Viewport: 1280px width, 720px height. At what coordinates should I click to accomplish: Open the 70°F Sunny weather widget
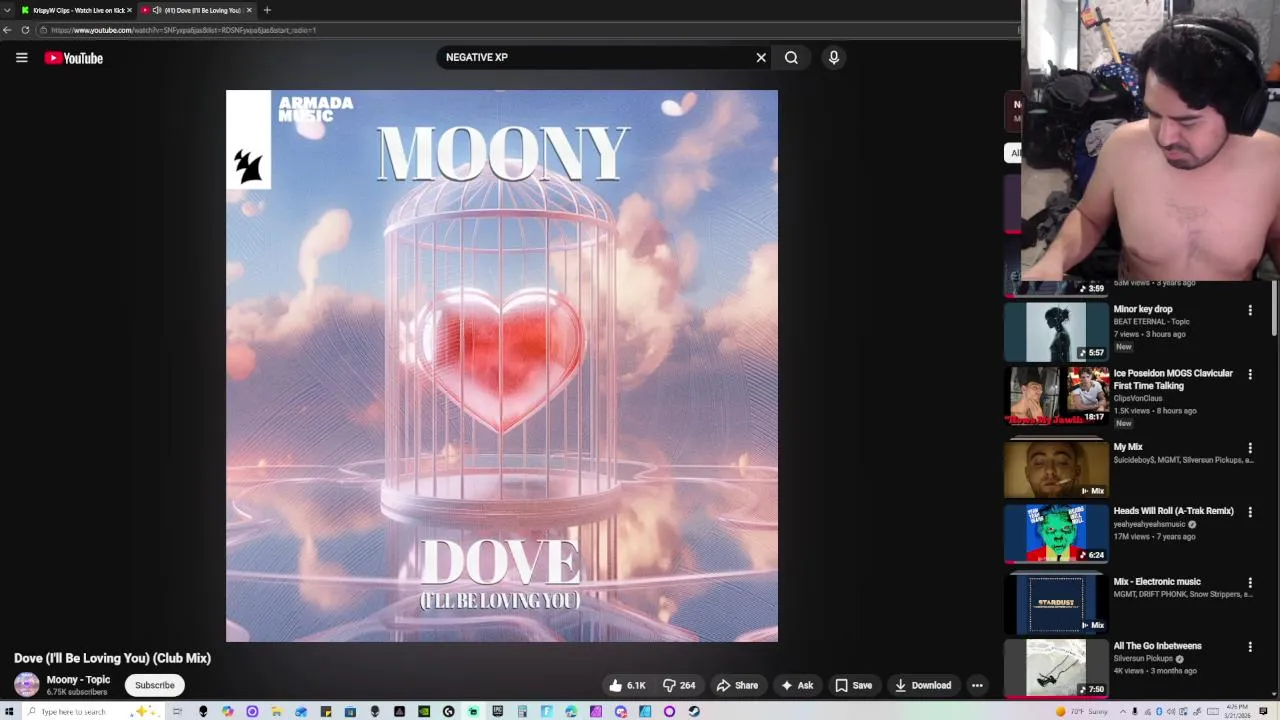1082,711
